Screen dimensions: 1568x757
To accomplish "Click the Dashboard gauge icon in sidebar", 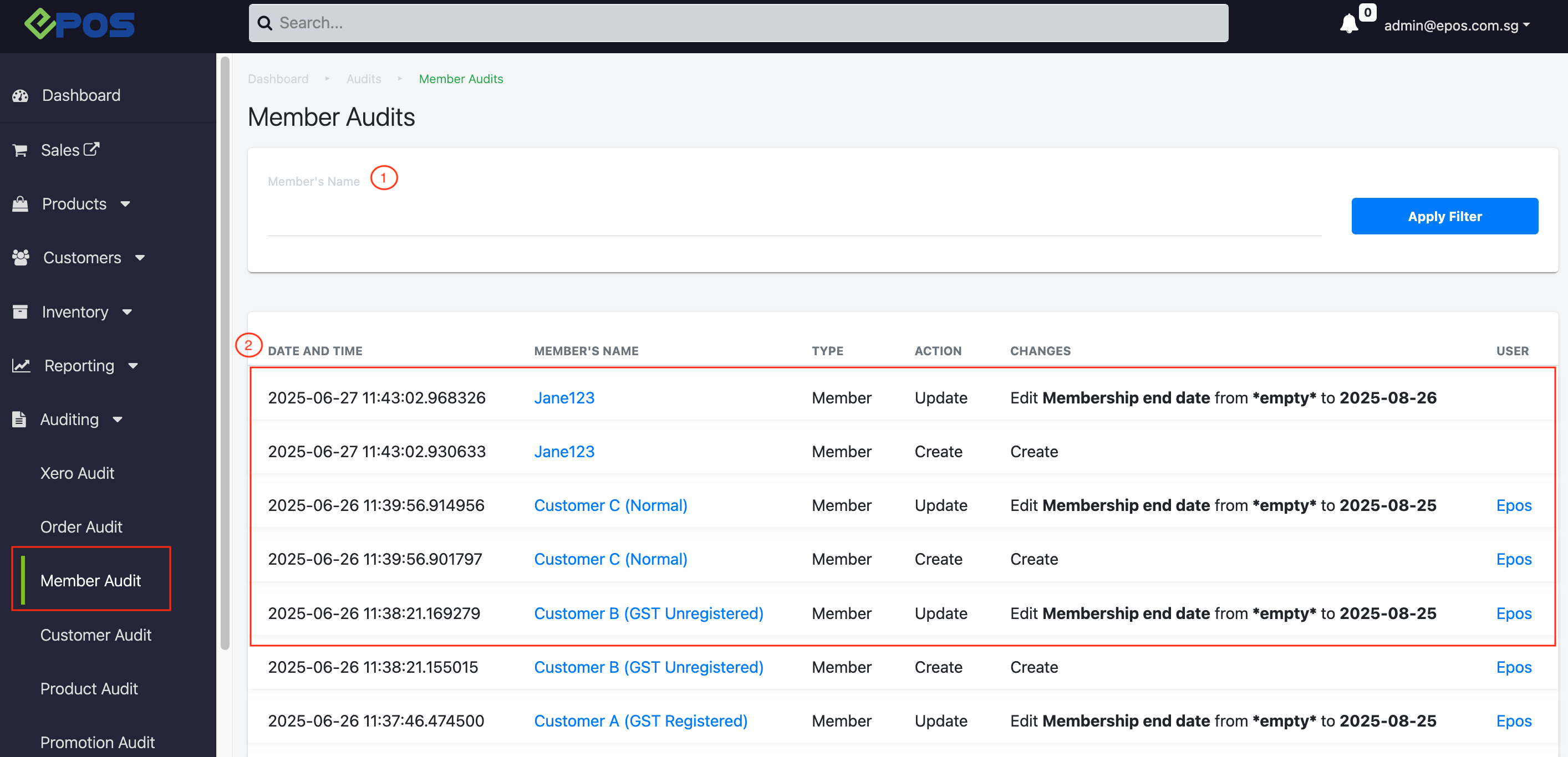I will click(21, 95).
